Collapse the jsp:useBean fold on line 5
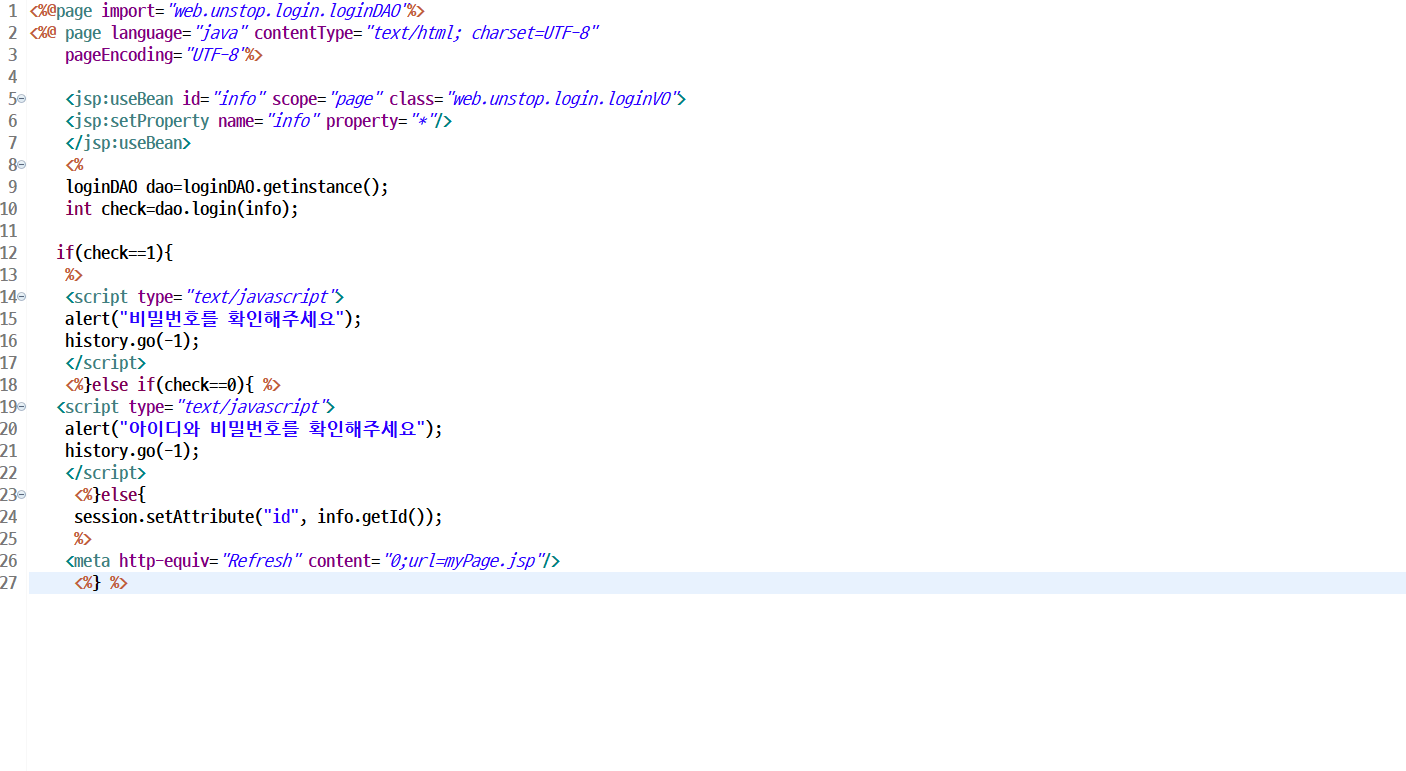The height and width of the screenshot is (771, 1406). [x=22, y=99]
